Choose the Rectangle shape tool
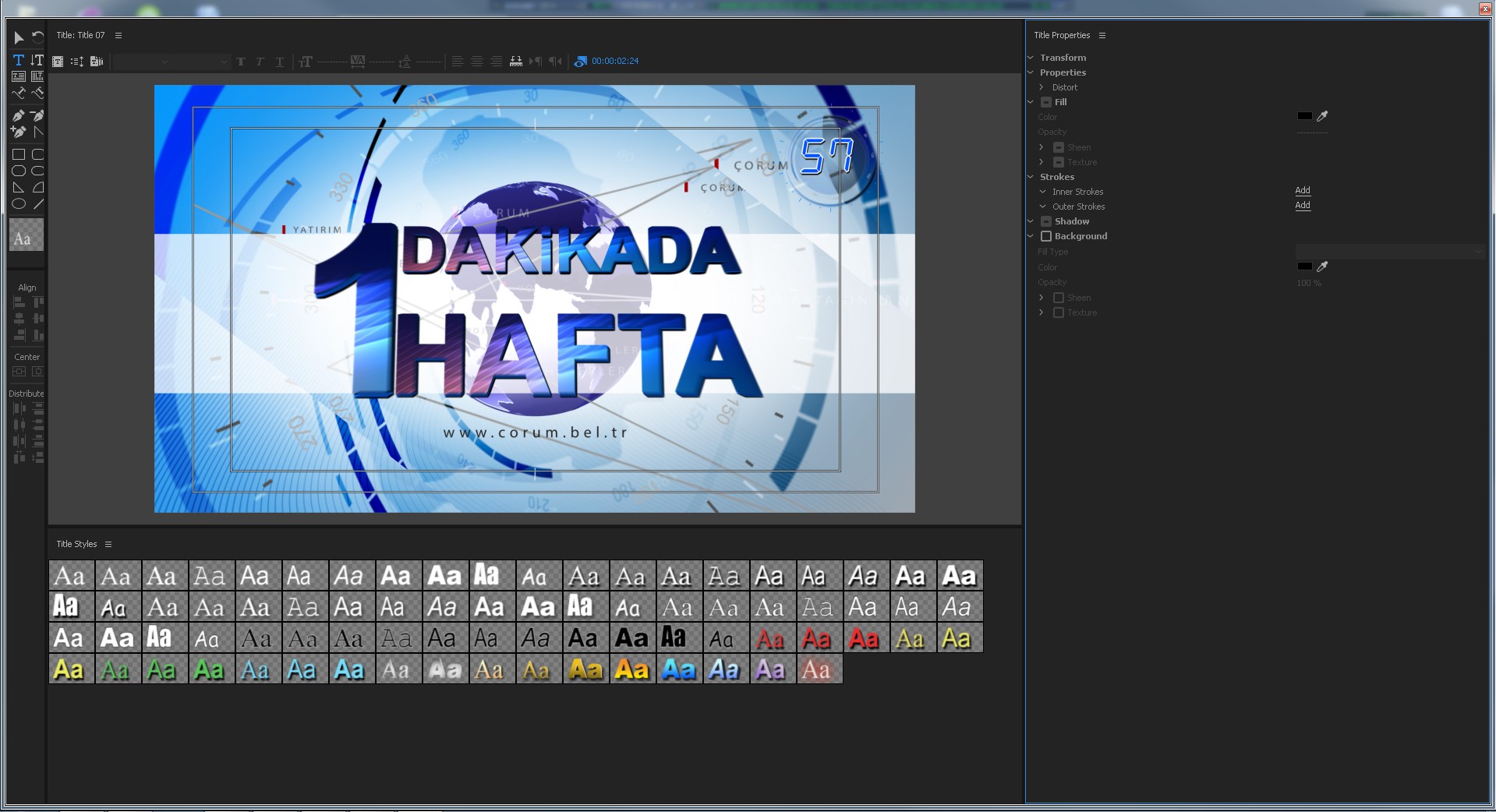Image resolution: width=1496 pixels, height=812 pixels. coord(19,154)
